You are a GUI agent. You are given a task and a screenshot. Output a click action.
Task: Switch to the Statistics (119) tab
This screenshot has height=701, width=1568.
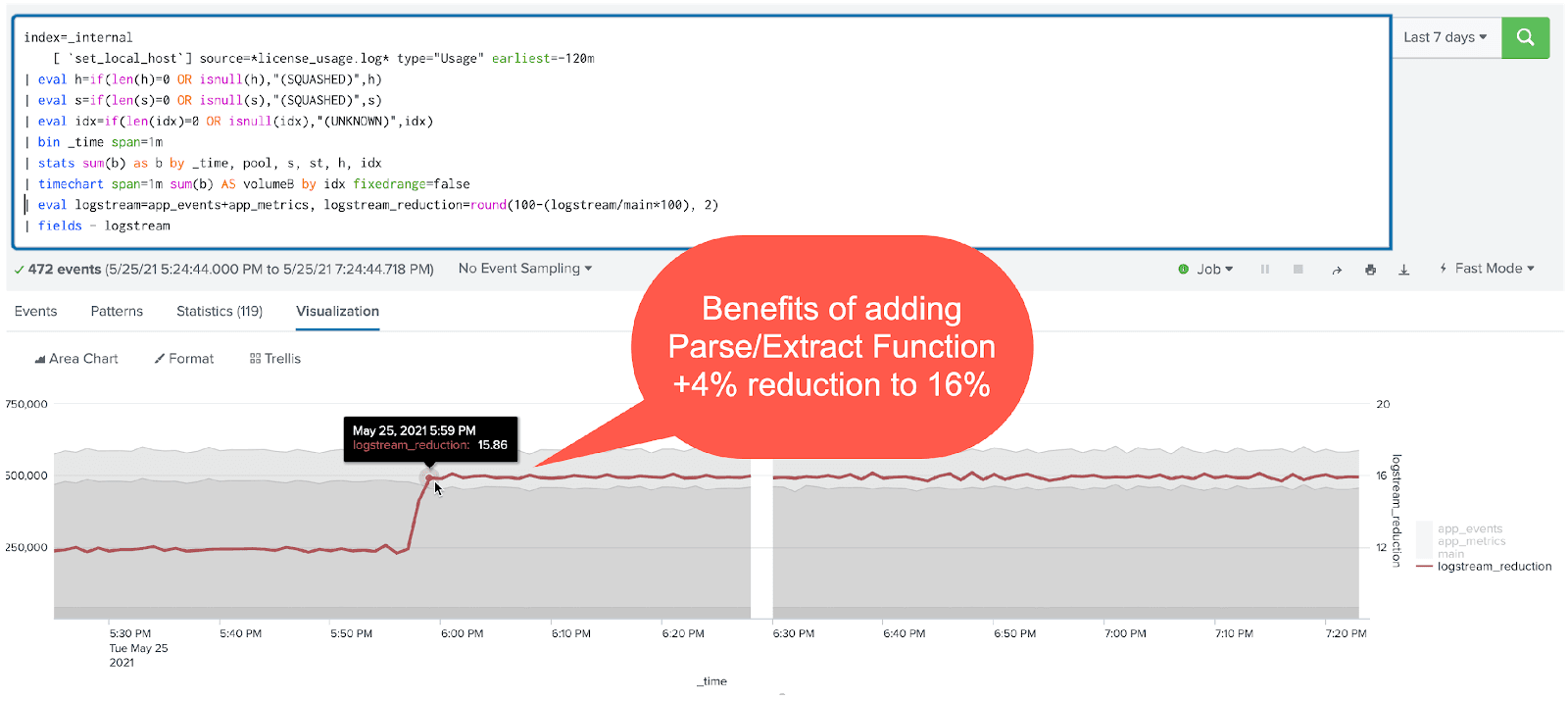click(220, 312)
